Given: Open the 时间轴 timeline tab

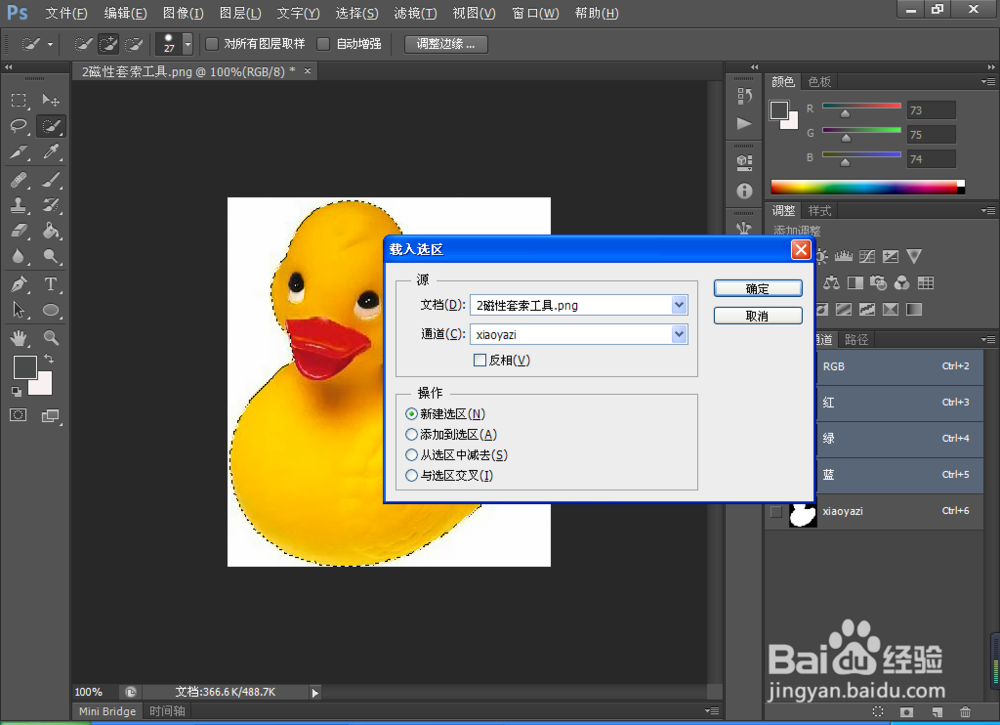Looking at the screenshot, I should [x=167, y=711].
